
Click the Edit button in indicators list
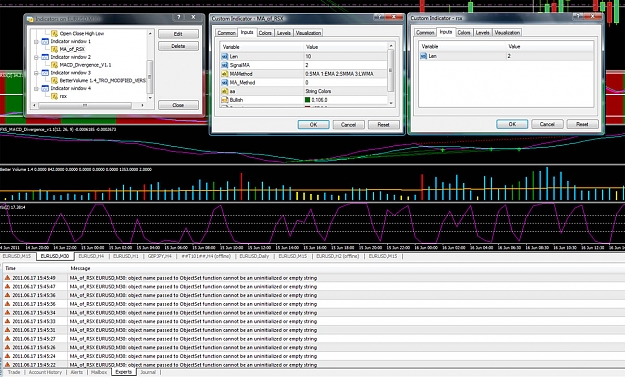point(178,34)
